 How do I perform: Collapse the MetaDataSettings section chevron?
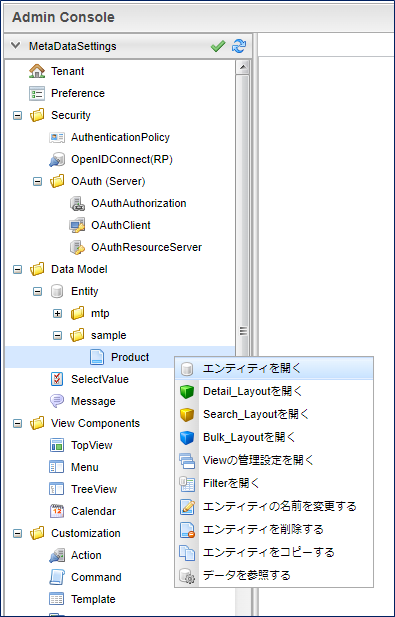click(x=16, y=46)
